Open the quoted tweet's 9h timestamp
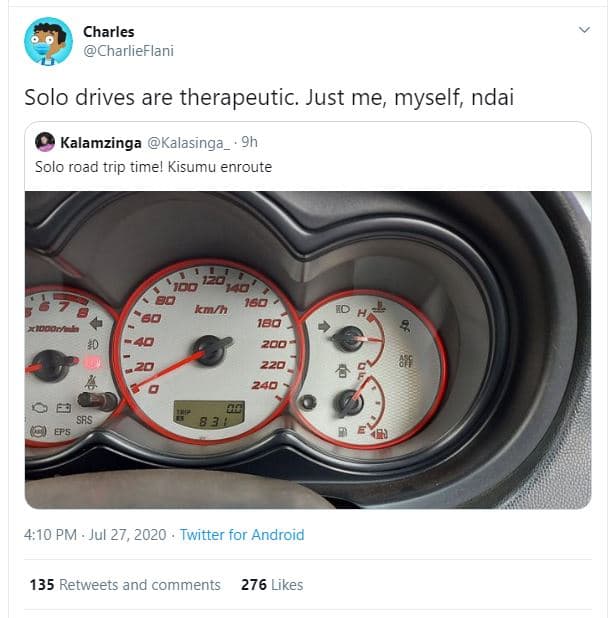 coord(249,142)
